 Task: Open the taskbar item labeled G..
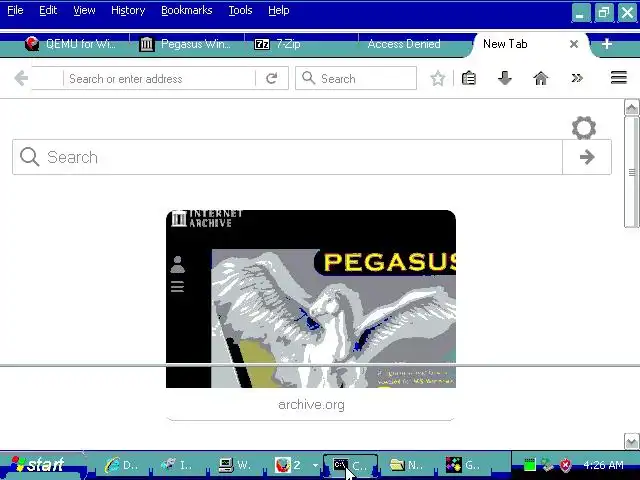click(464, 465)
